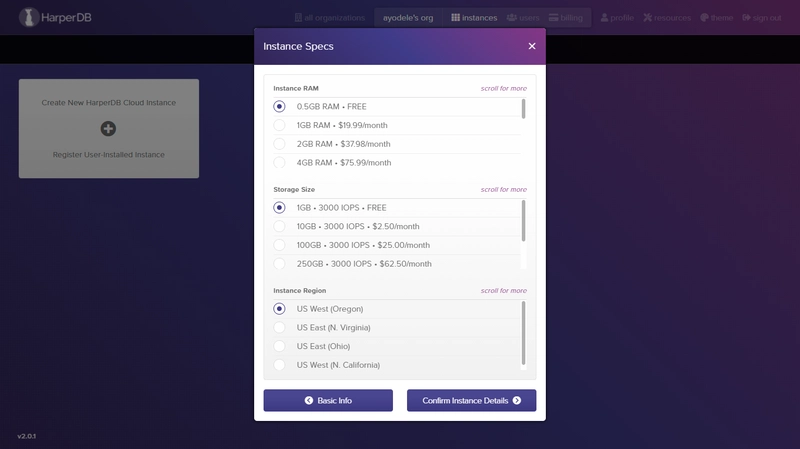Select US West (Oregon) region
The width and height of the screenshot is (800, 449).
396,309
